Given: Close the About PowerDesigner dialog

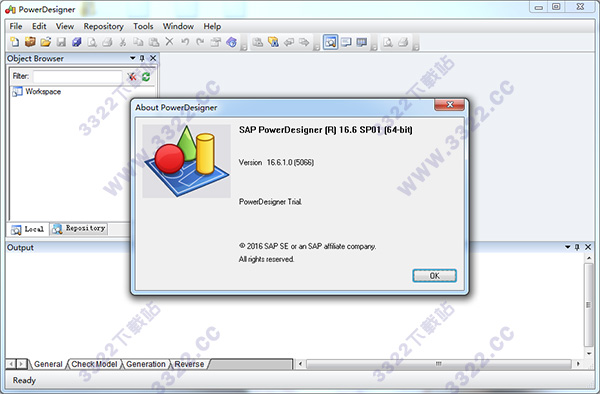Looking at the screenshot, I should click(x=450, y=104).
